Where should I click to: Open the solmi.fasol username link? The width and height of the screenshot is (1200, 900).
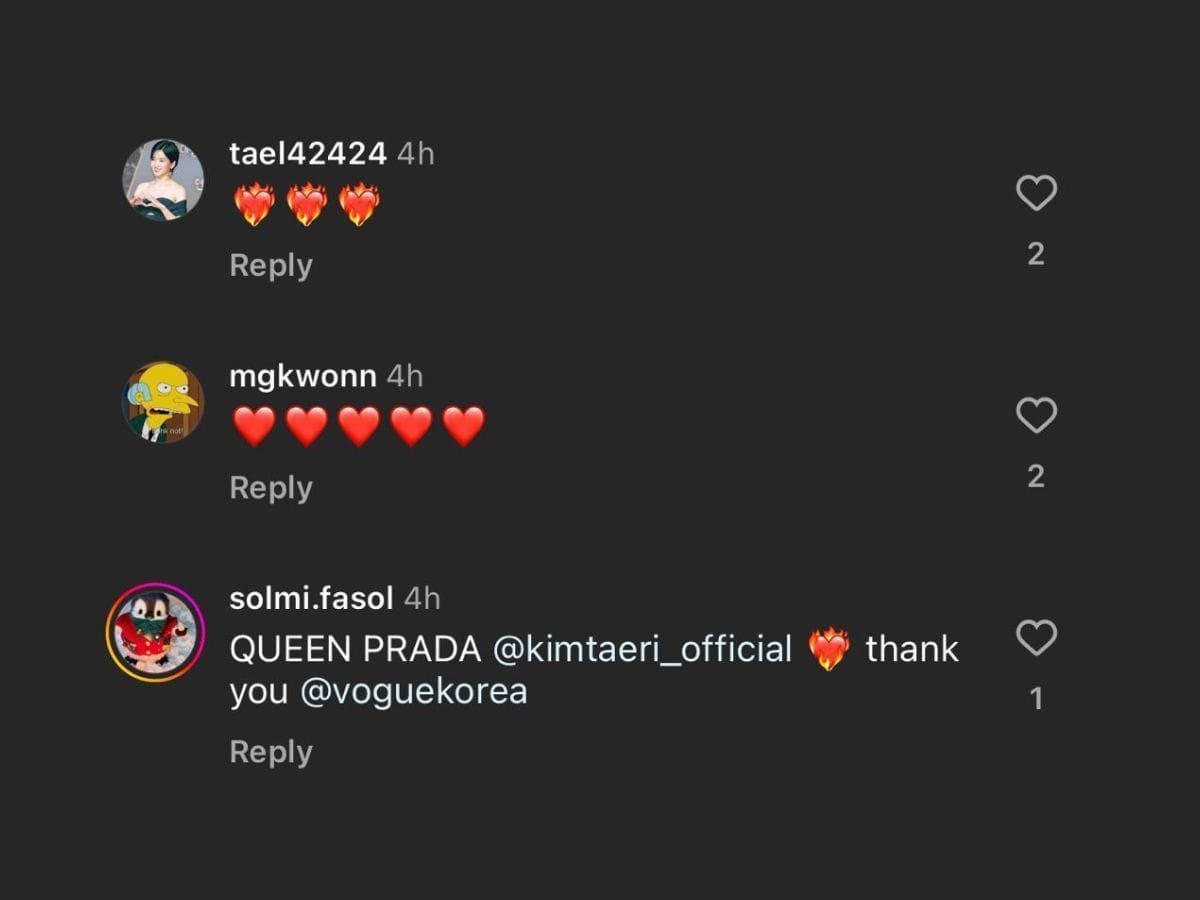(x=311, y=598)
